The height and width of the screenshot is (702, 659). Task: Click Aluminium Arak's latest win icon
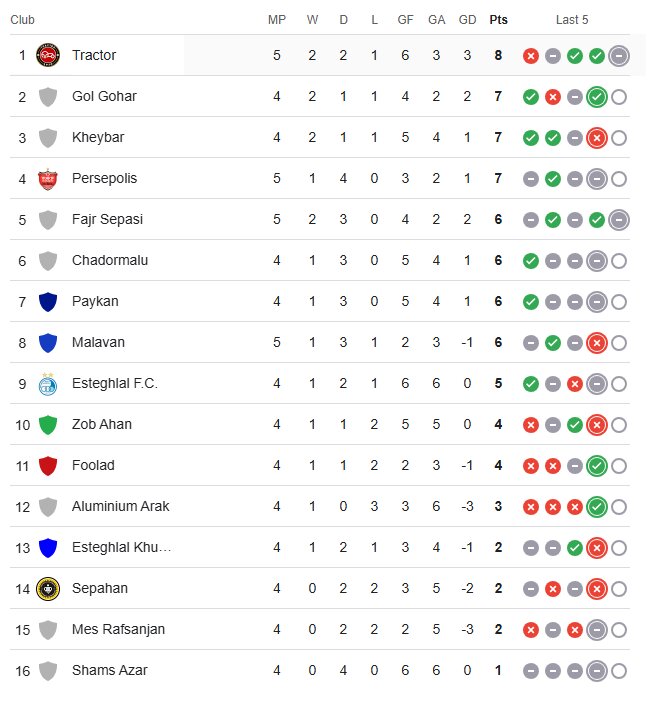(x=597, y=507)
